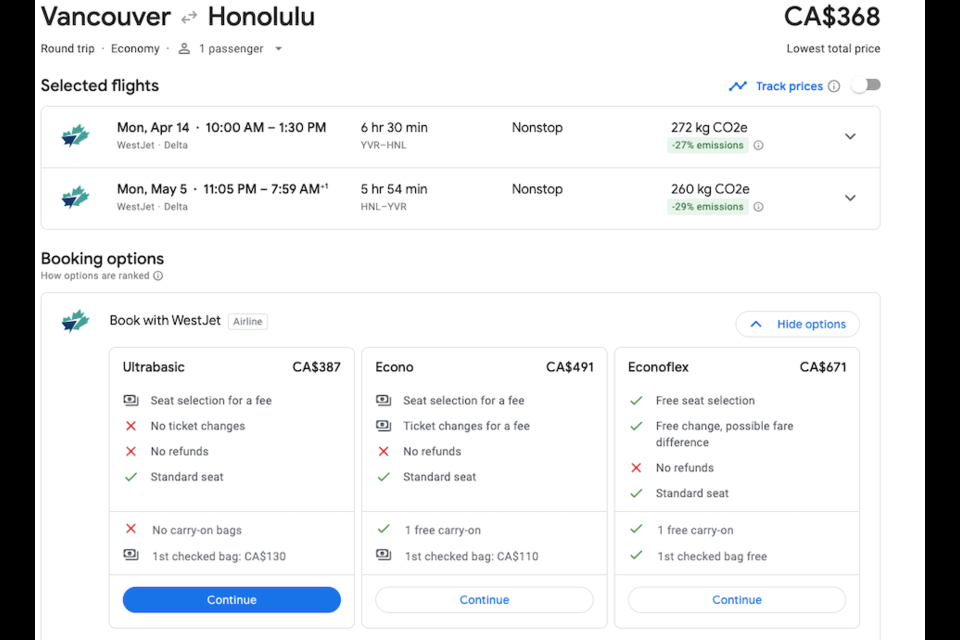Screen dimensions: 960x640
Task: Expand the Mon, Apr 14 flight details
Action: [850, 136]
